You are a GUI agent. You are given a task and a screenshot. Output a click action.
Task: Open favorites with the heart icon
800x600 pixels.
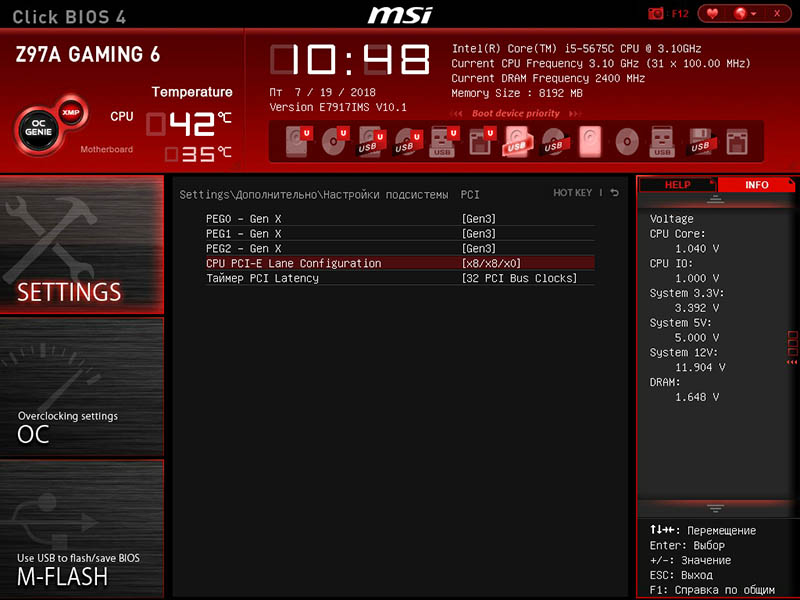(x=712, y=13)
